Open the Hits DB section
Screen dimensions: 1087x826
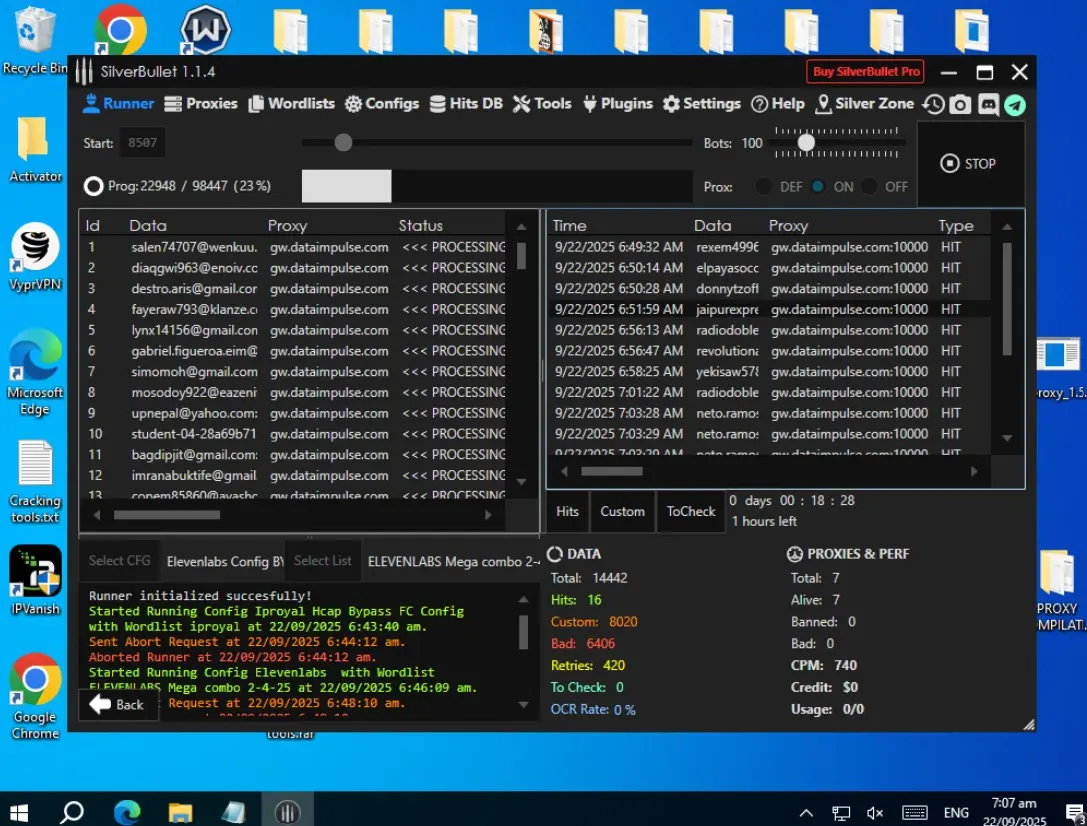[466, 104]
